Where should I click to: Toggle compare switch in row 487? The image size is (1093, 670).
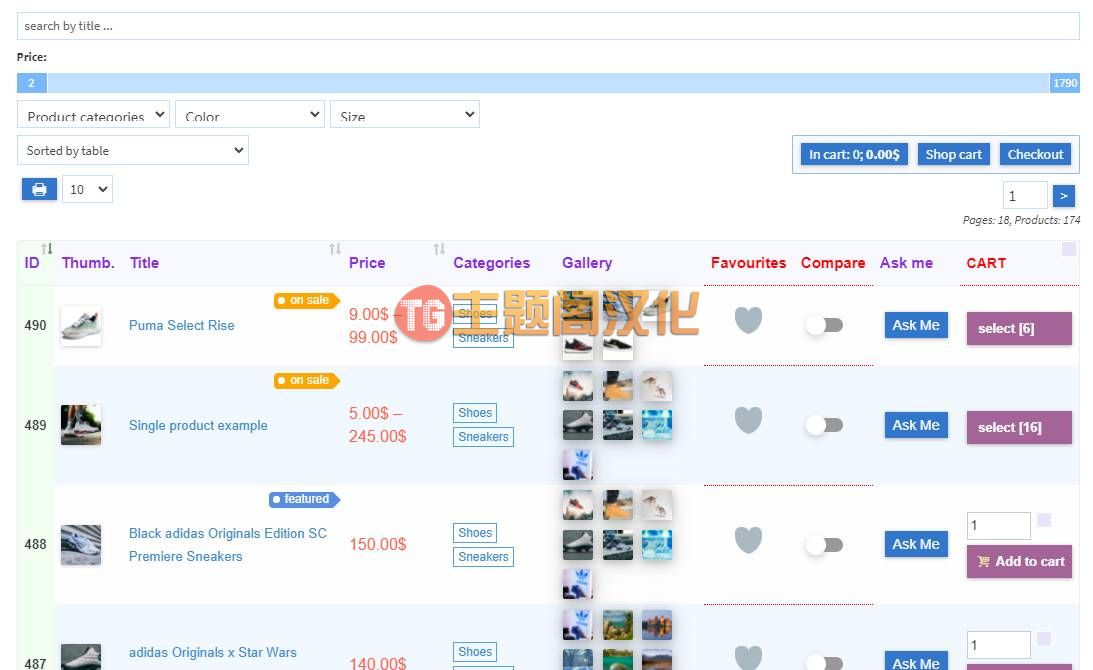824,662
